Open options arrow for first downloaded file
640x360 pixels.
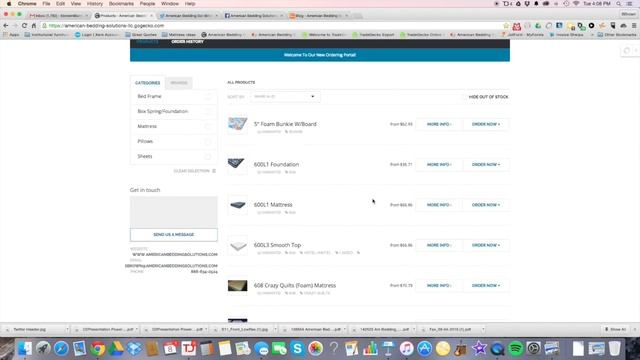coord(67,329)
